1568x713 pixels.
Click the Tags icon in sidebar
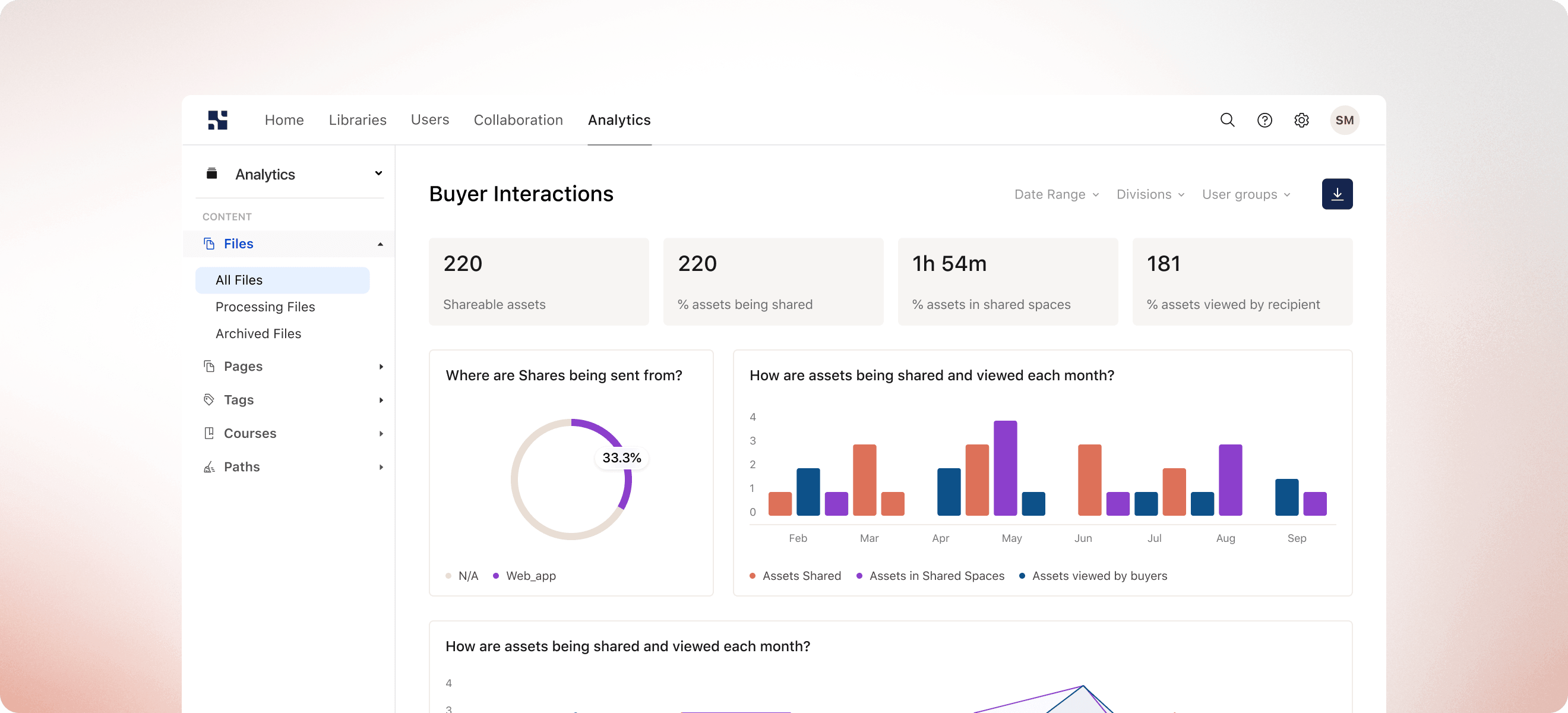pos(210,399)
